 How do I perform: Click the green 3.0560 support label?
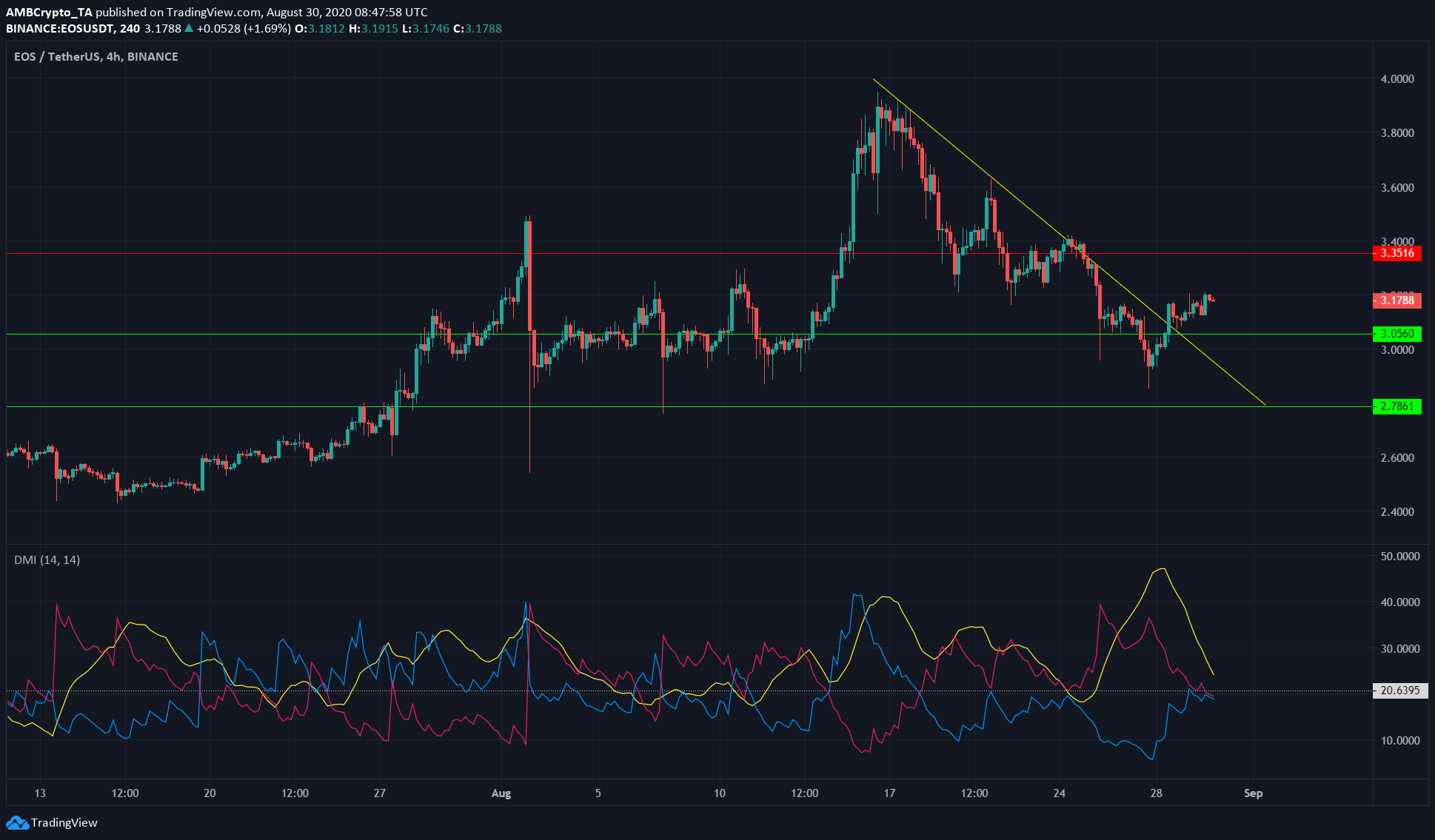[x=1396, y=334]
